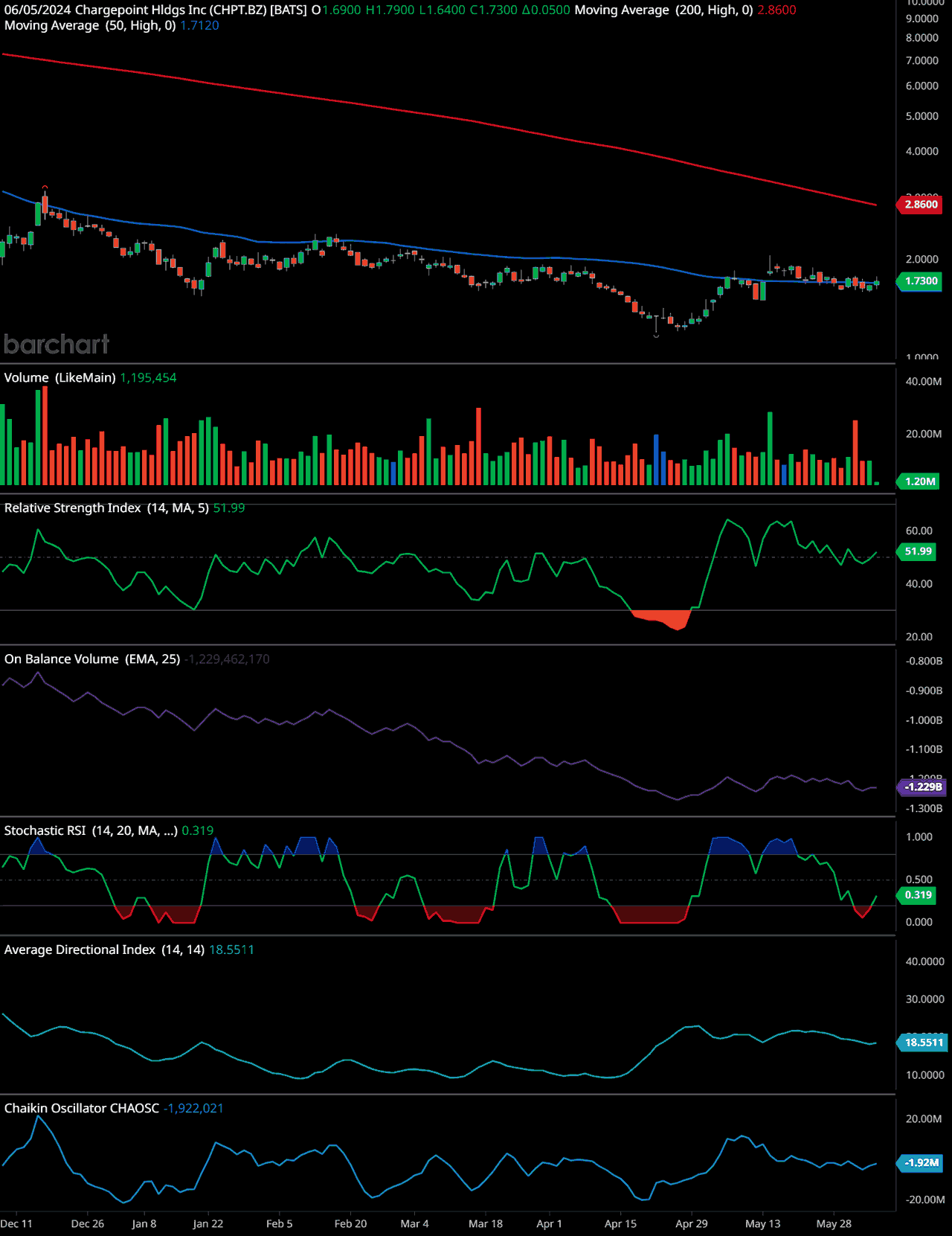
Task: Click the Chaikin Oscillator CHAOSC title
Action: click(x=82, y=1109)
